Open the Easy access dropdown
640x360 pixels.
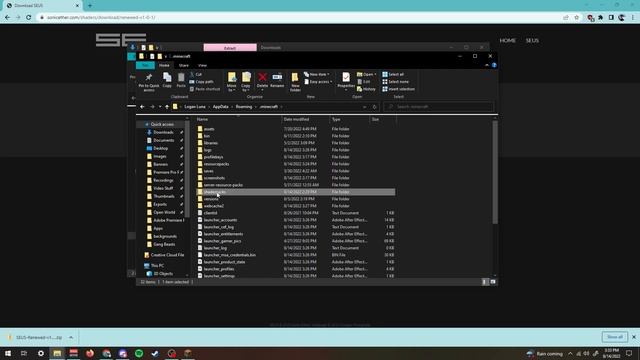318,82
